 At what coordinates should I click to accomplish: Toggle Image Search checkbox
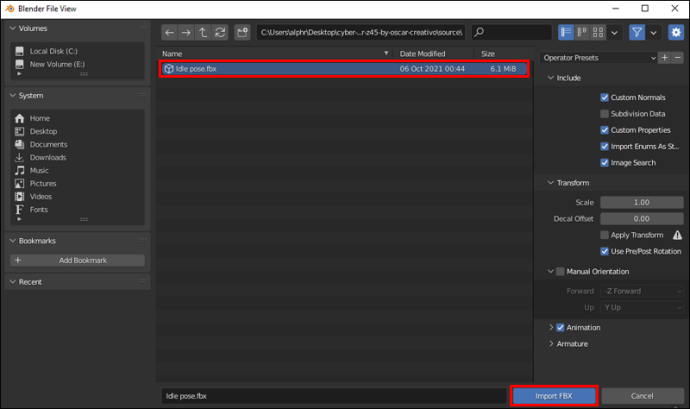point(604,162)
